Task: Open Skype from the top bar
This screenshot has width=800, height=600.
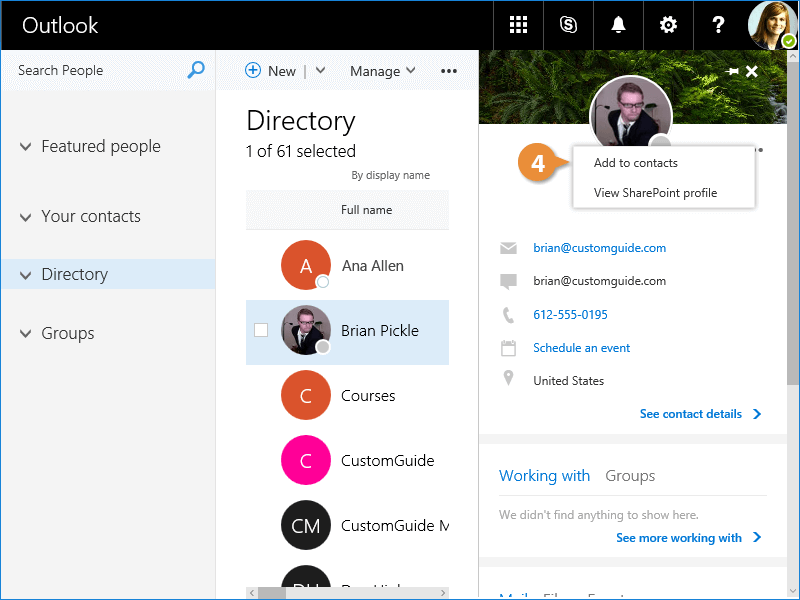Action: (568, 25)
